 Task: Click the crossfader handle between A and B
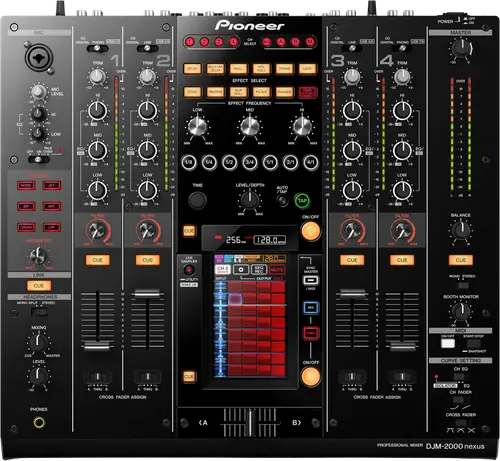[x=250, y=423]
